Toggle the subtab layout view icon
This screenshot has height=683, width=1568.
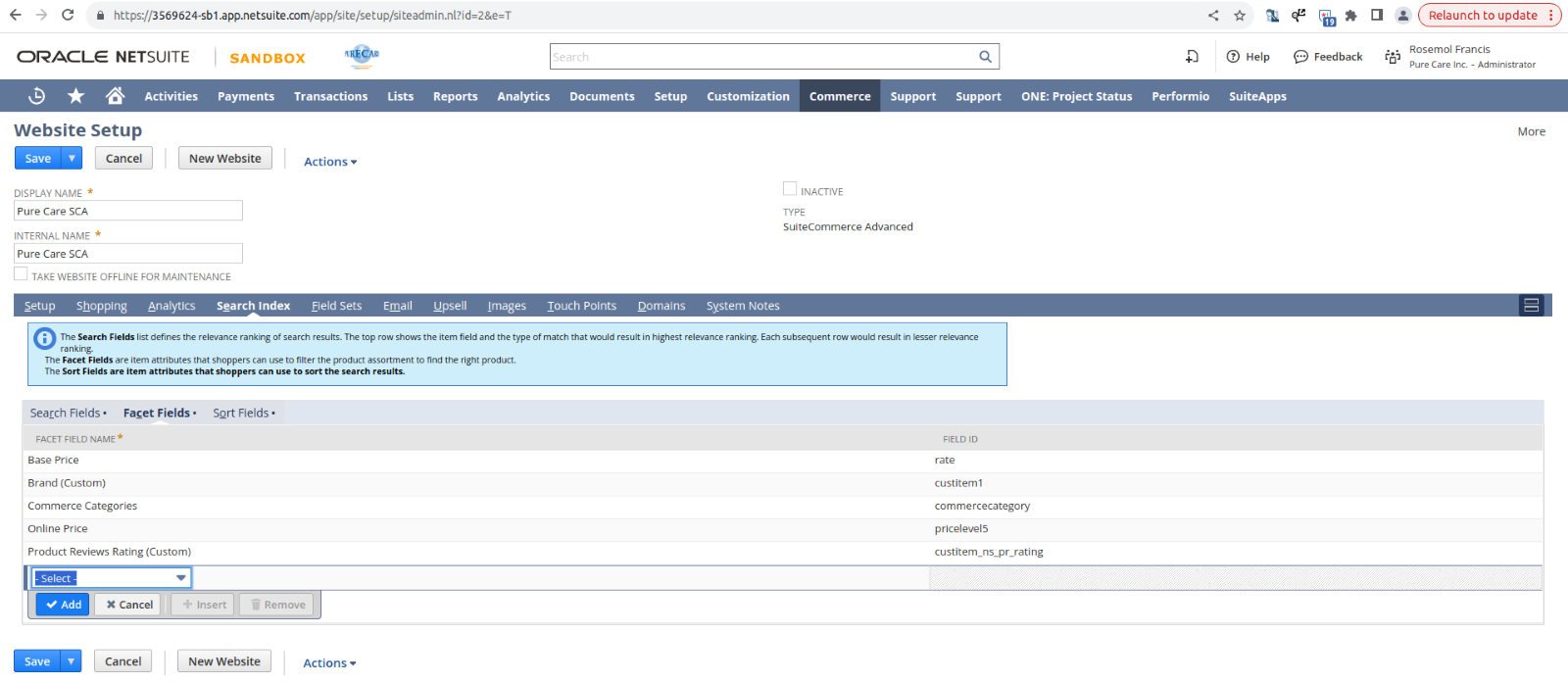[1531, 306]
